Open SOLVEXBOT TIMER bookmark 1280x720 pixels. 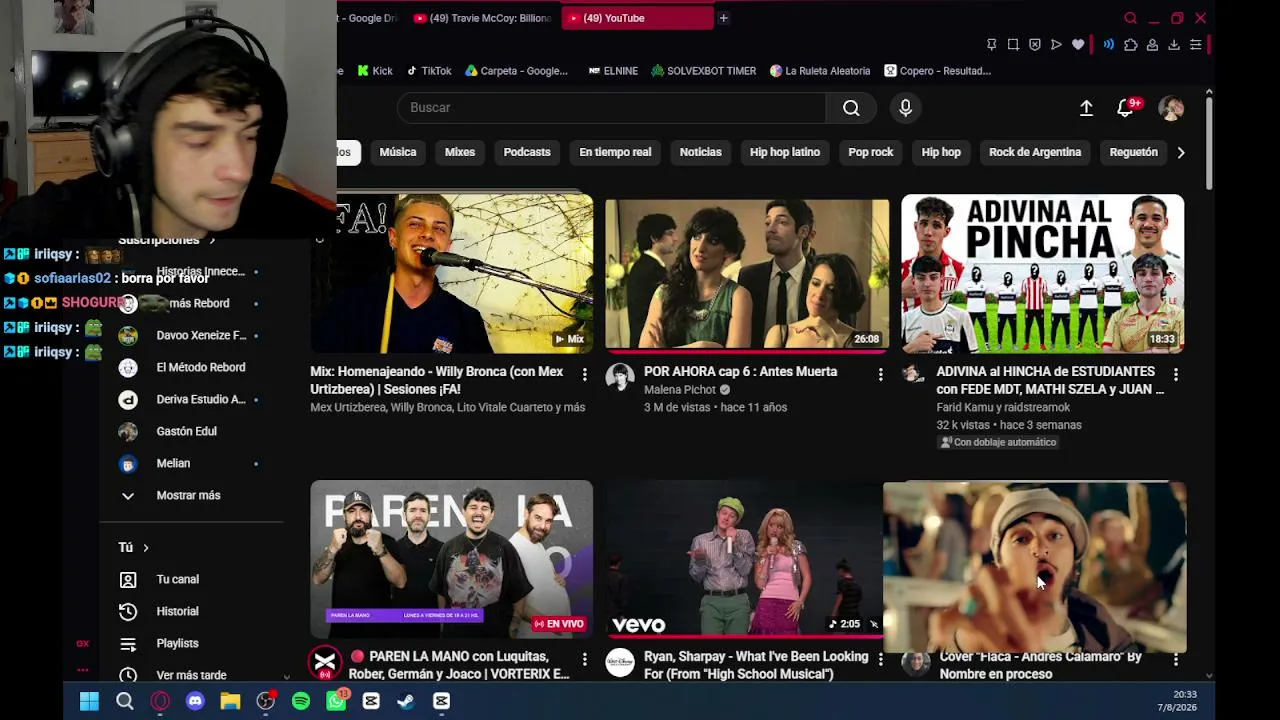[704, 71]
